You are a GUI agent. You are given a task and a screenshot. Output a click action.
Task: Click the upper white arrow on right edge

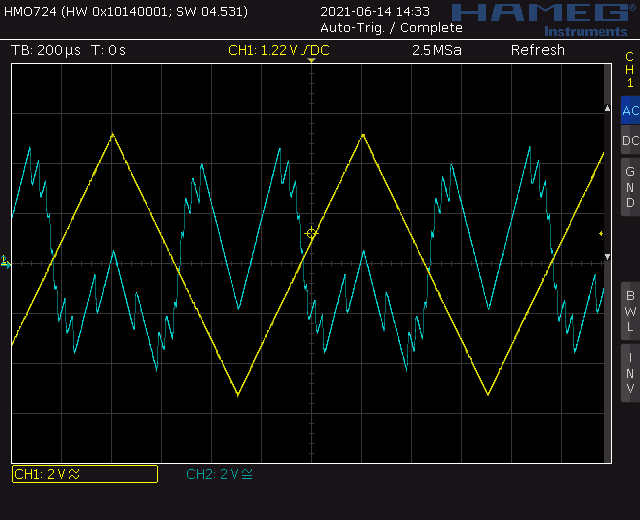point(608,107)
